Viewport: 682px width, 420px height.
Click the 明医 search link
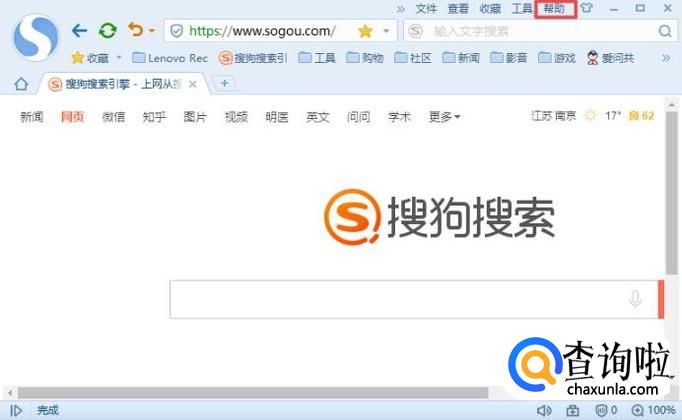tap(277, 117)
